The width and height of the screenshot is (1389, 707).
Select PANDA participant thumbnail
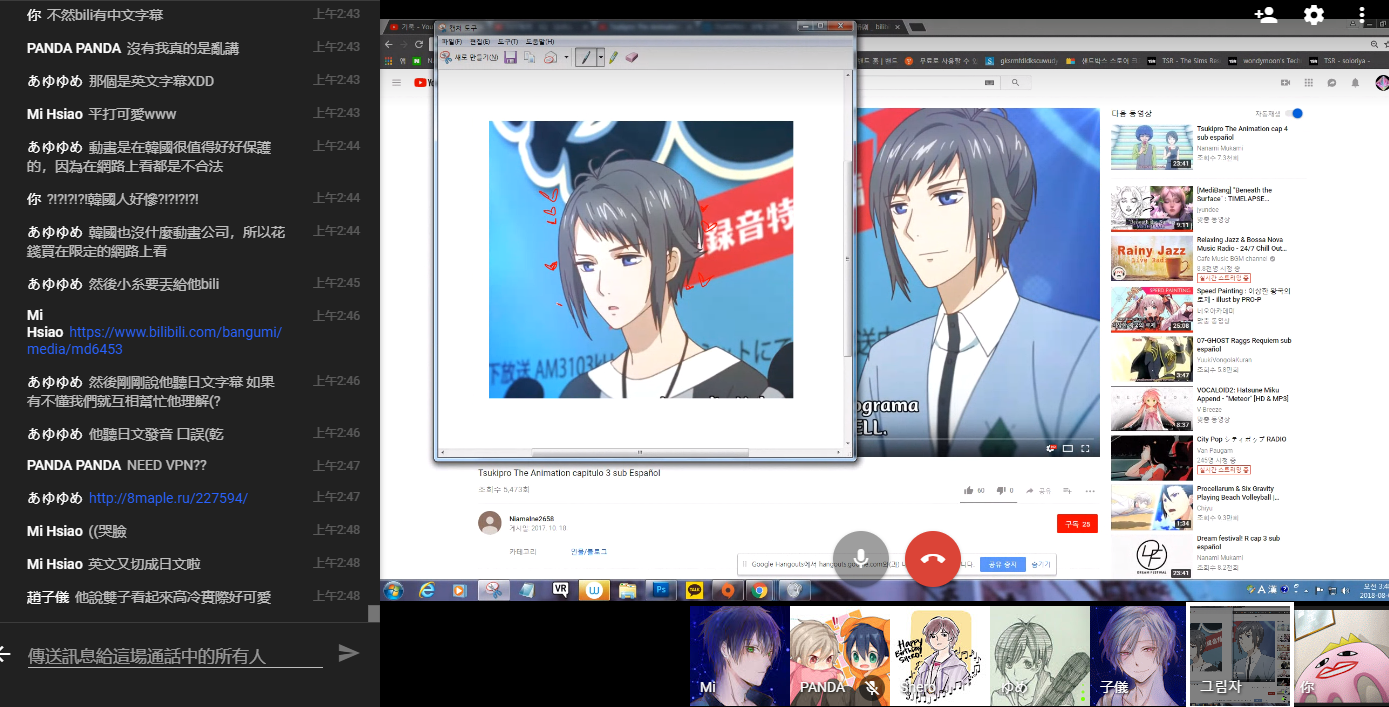[839, 656]
